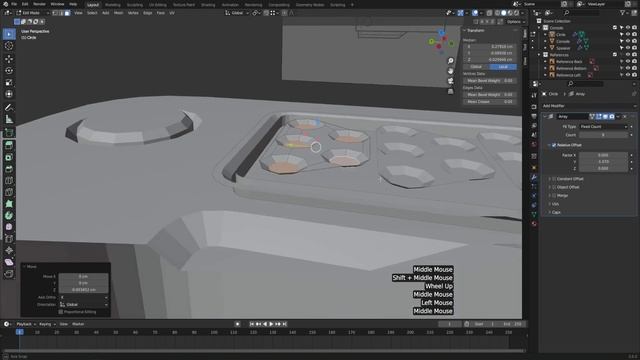Viewport: 640px width, 360px height.
Task: Hide the Circle object via eye icon
Action: [x=628, y=35]
